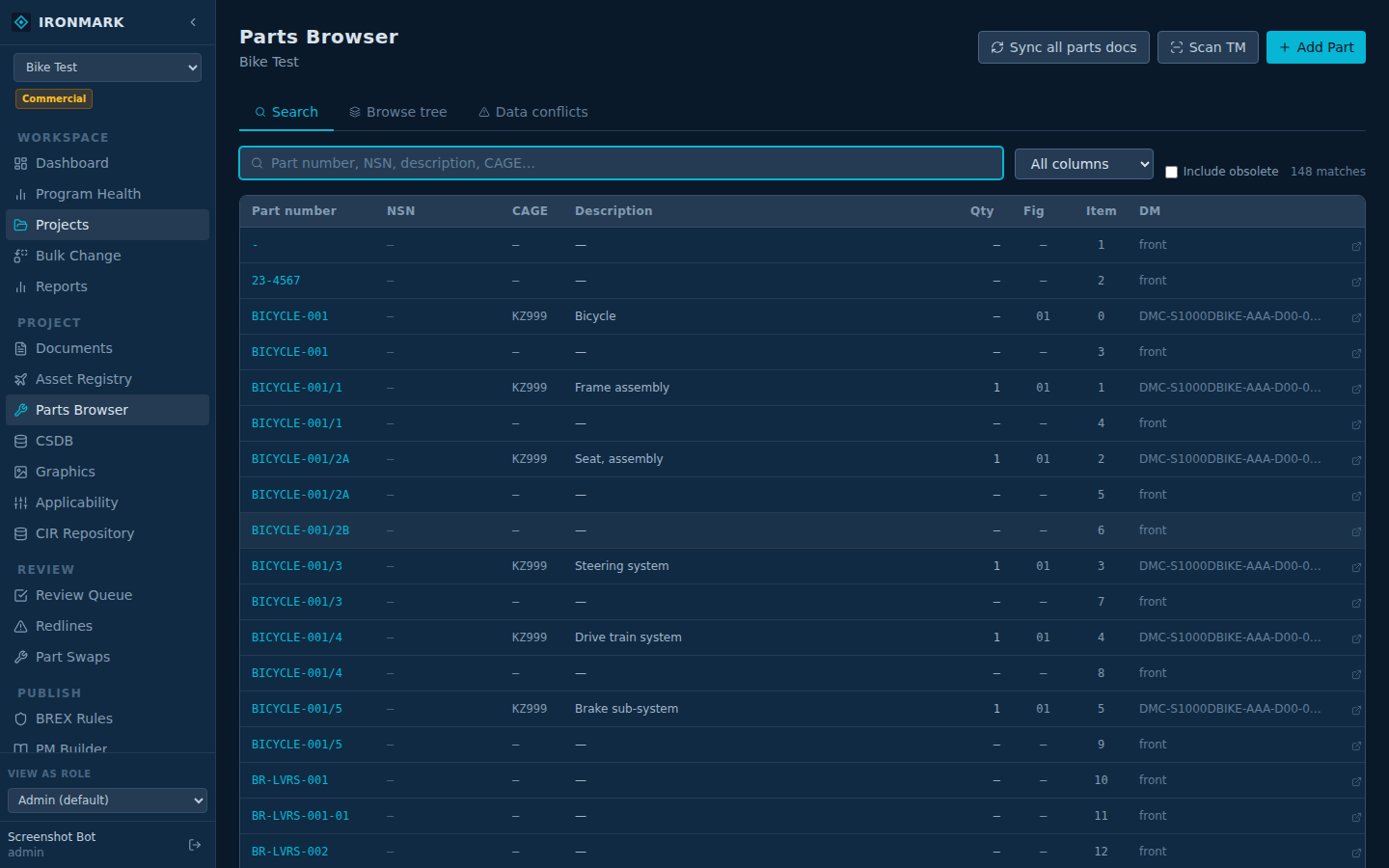Open the Admin (default) role selector
This screenshot has width=1389, height=868.
[107, 800]
